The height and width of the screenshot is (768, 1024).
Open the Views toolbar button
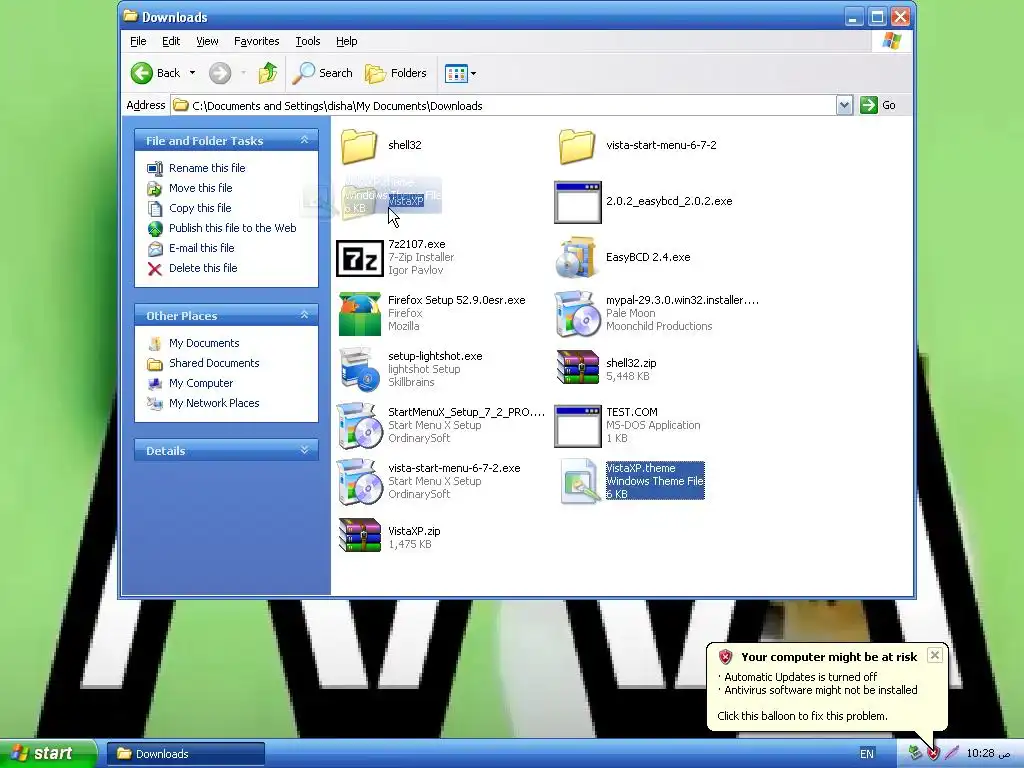point(456,73)
